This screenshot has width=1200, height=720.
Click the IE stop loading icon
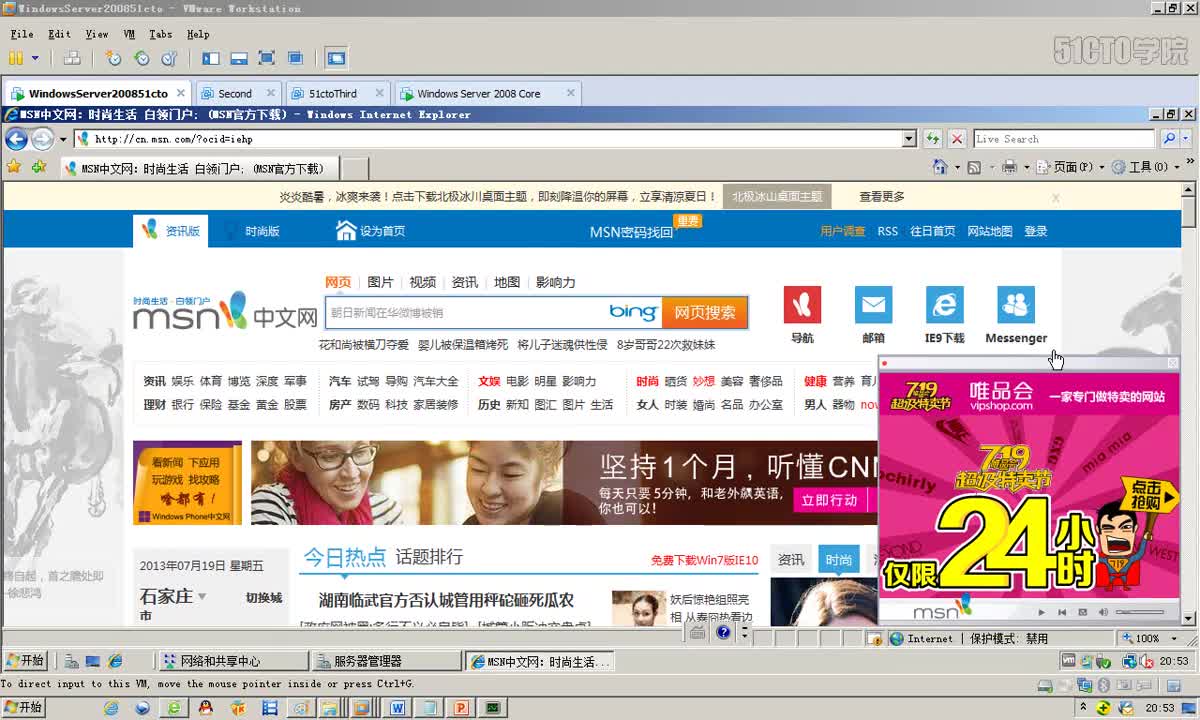[x=957, y=139]
